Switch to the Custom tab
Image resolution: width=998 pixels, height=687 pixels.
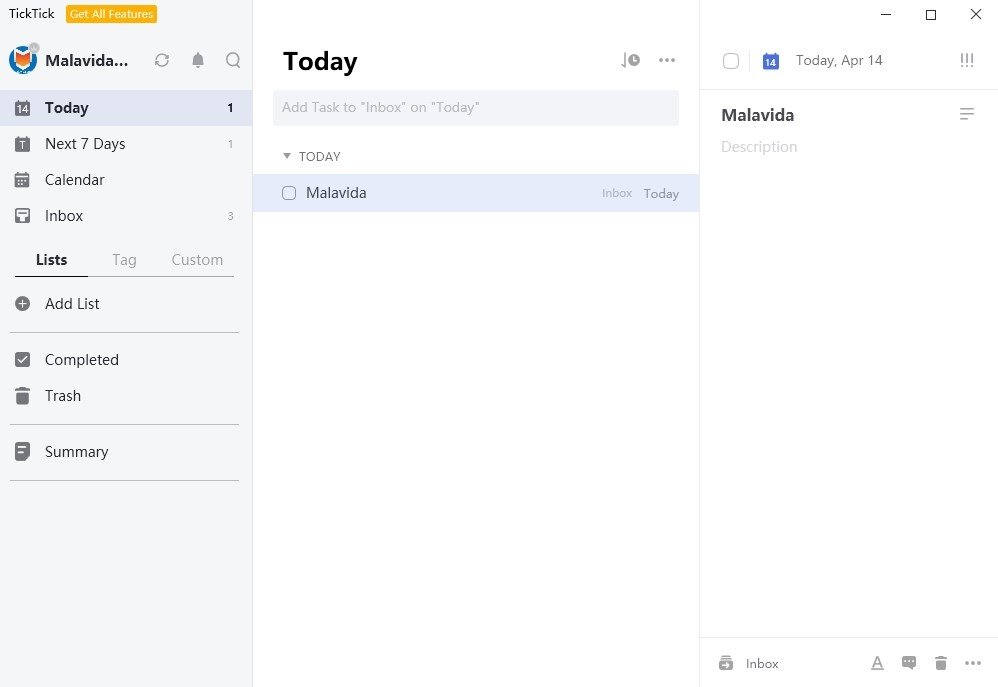click(x=197, y=260)
